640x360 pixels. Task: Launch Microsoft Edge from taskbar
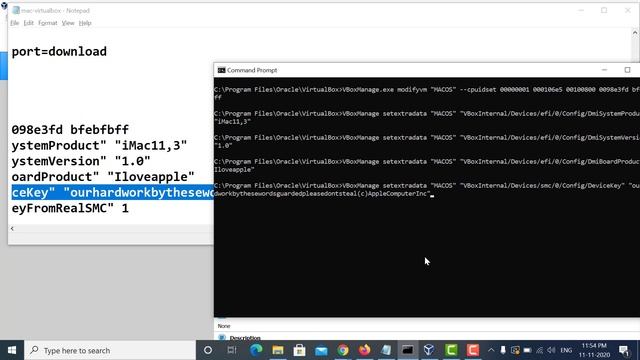pyautogui.click(x=256, y=350)
